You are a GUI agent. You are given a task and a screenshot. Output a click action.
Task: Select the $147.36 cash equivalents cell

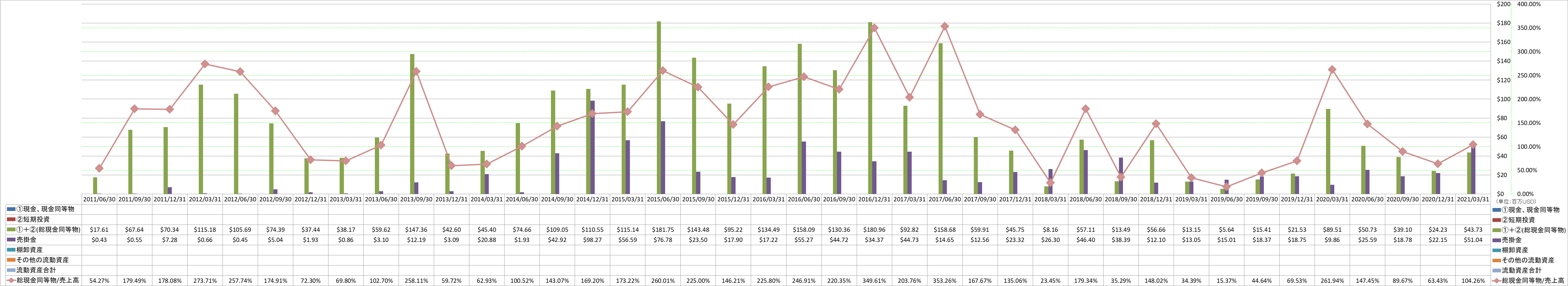[x=416, y=230]
